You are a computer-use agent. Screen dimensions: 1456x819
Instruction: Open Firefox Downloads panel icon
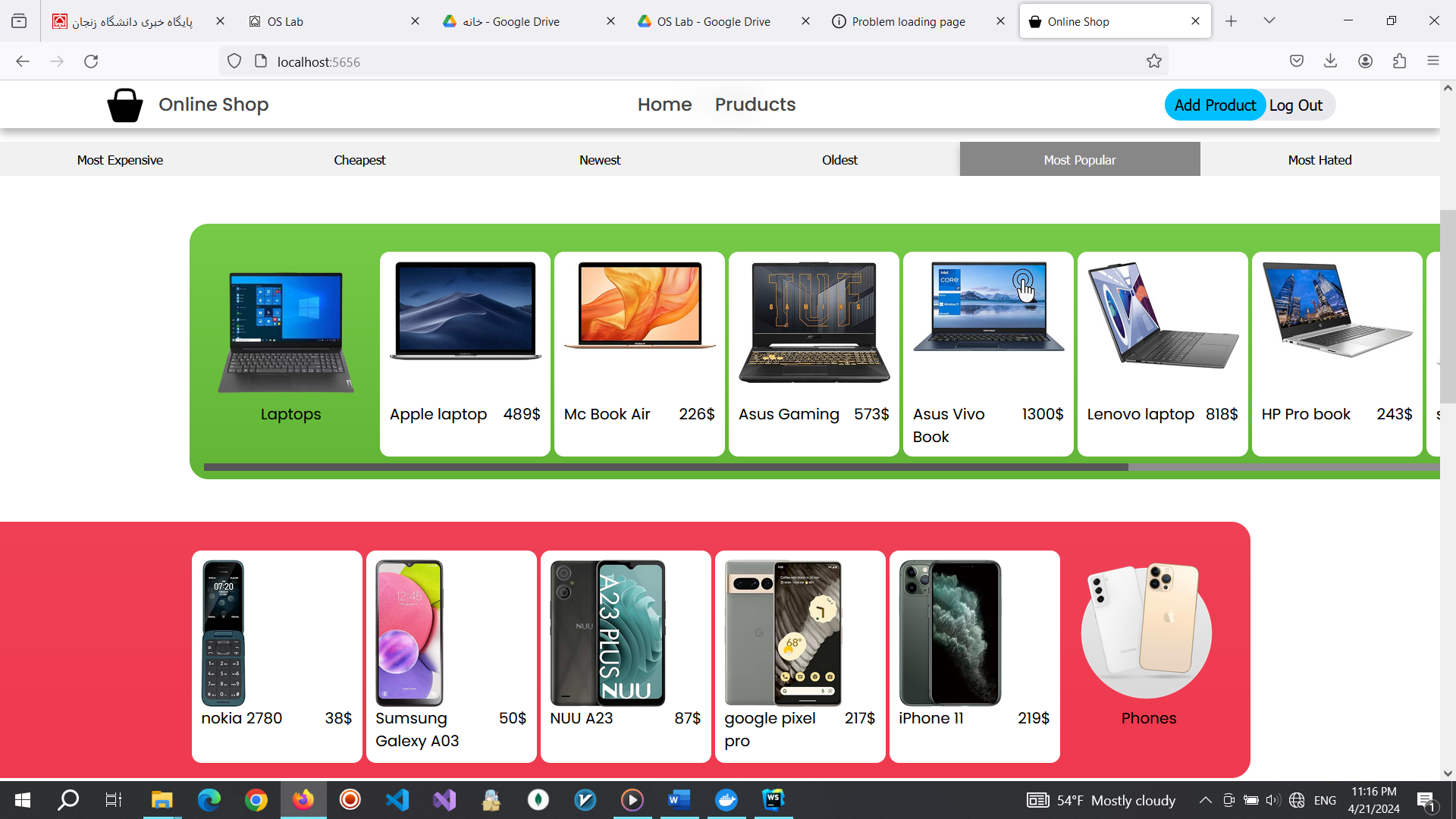[x=1330, y=61]
